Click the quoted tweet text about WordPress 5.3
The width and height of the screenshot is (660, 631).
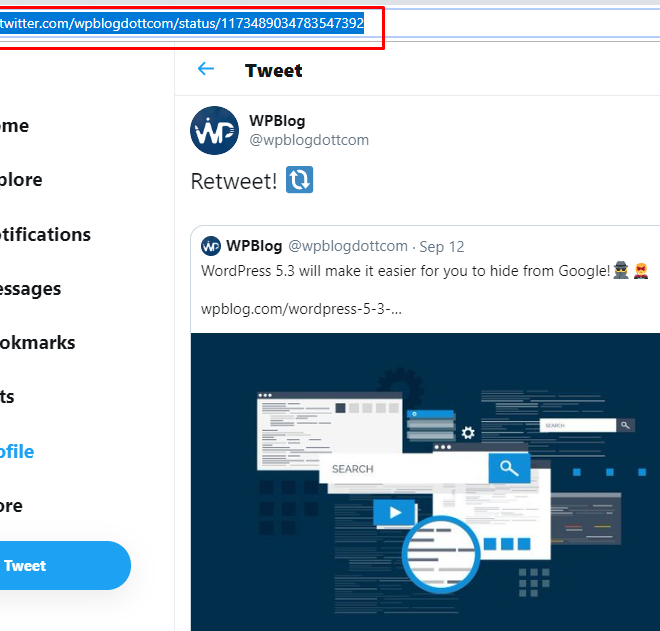pos(425,271)
